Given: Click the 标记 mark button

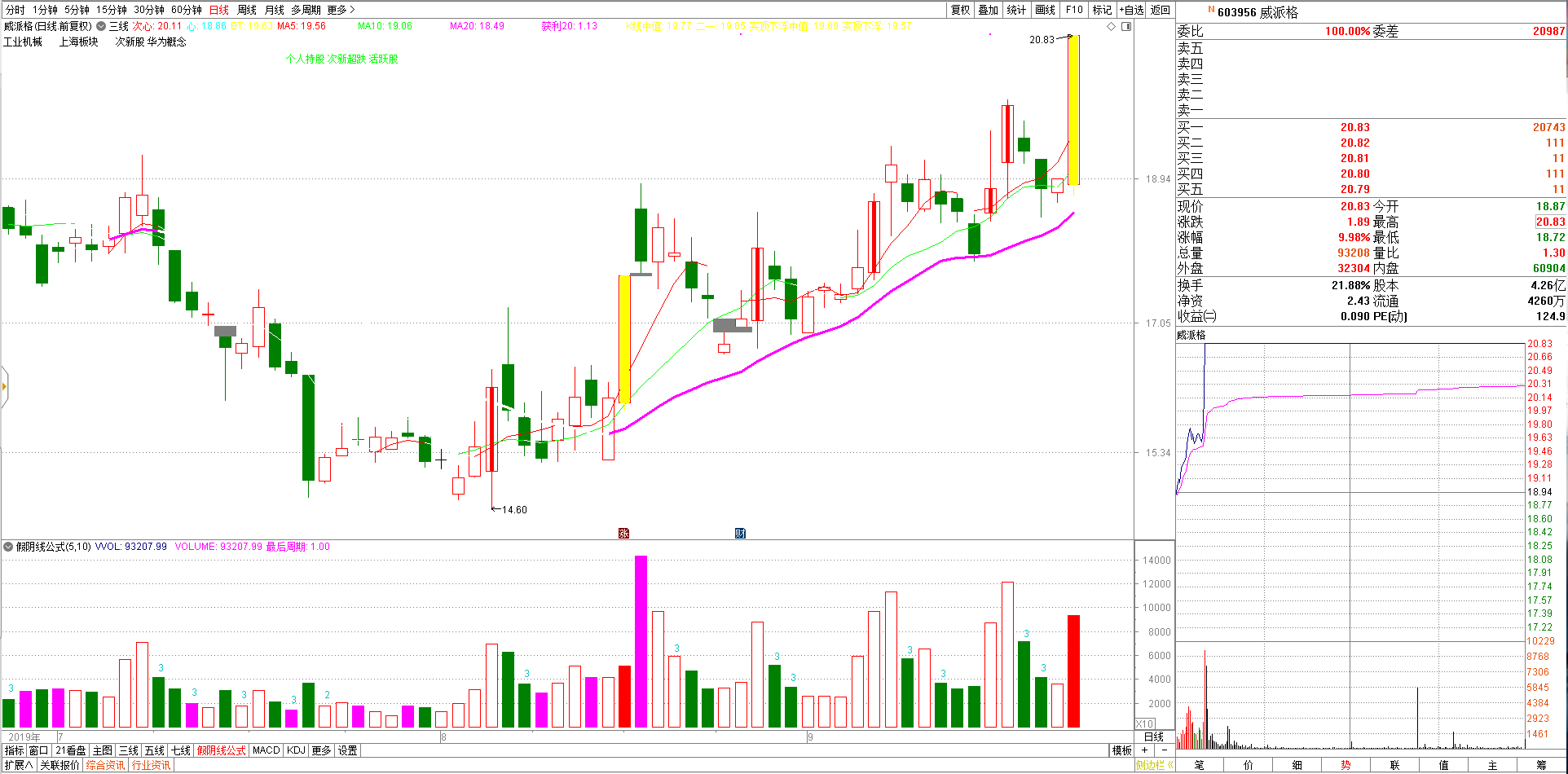Looking at the screenshot, I should pyautogui.click(x=1102, y=10).
